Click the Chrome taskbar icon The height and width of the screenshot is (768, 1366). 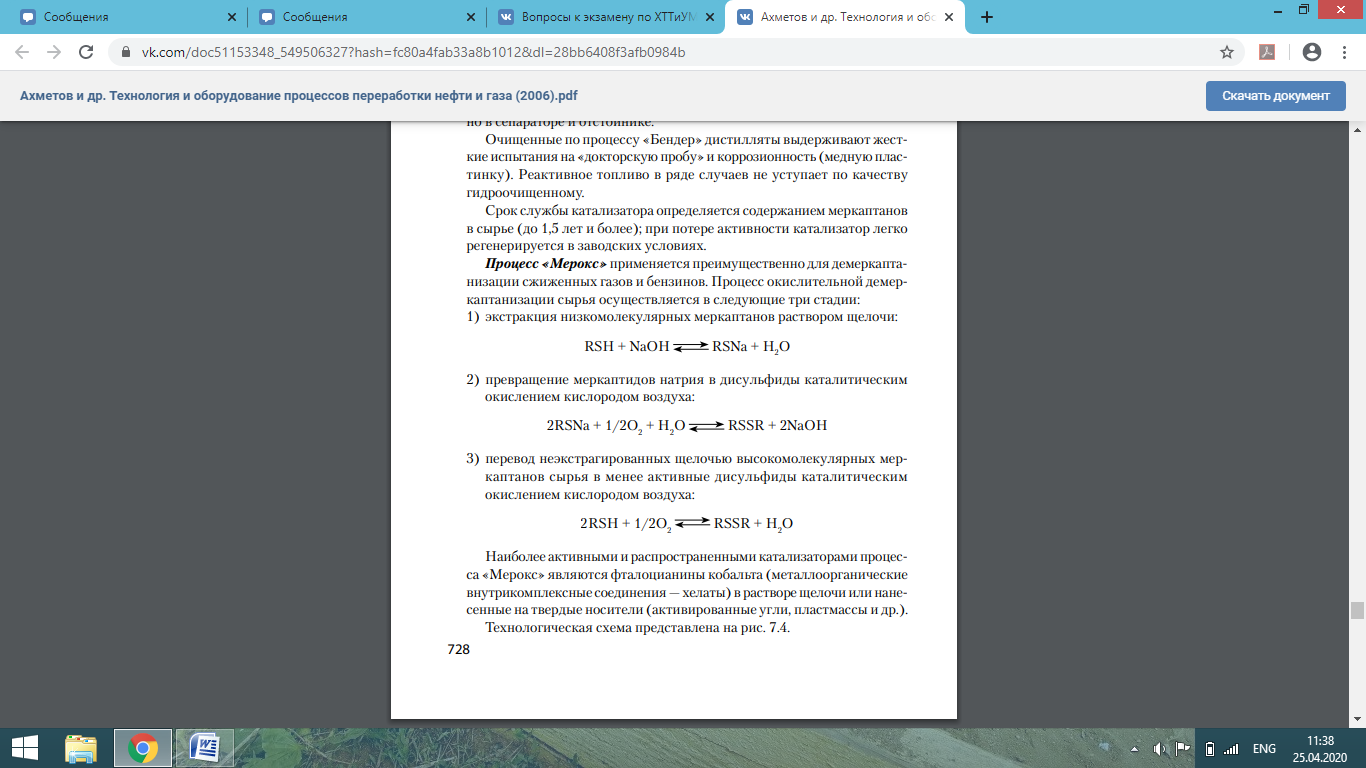[x=142, y=748]
